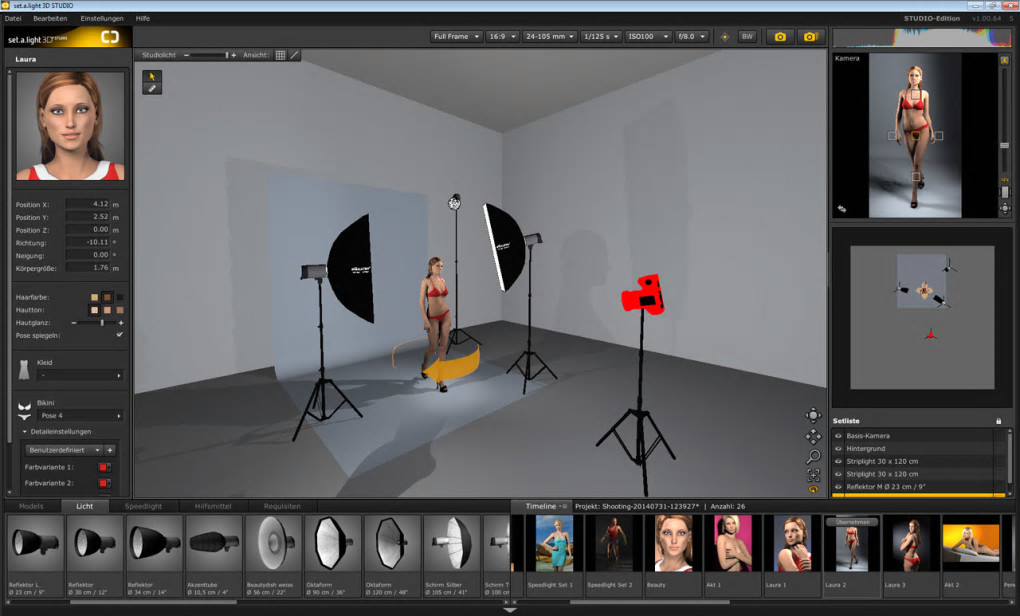Open the Full Frame sensor dropdown
This screenshot has height=616, width=1020.
pos(456,36)
